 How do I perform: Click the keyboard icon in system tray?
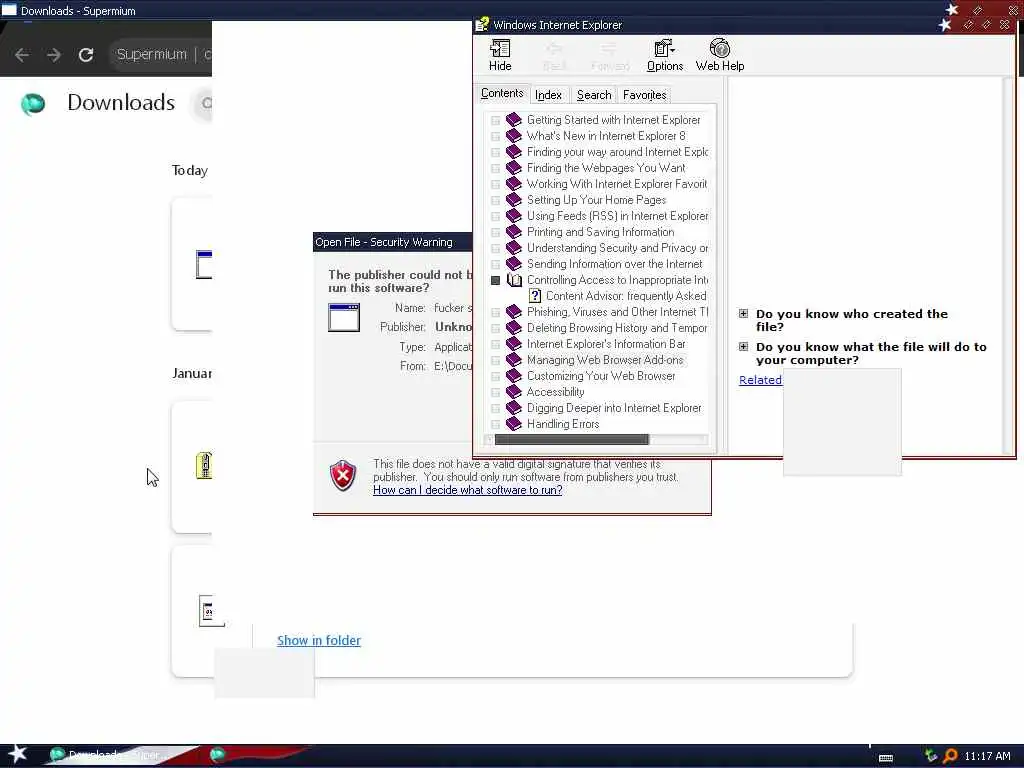click(x=886, y=758)
